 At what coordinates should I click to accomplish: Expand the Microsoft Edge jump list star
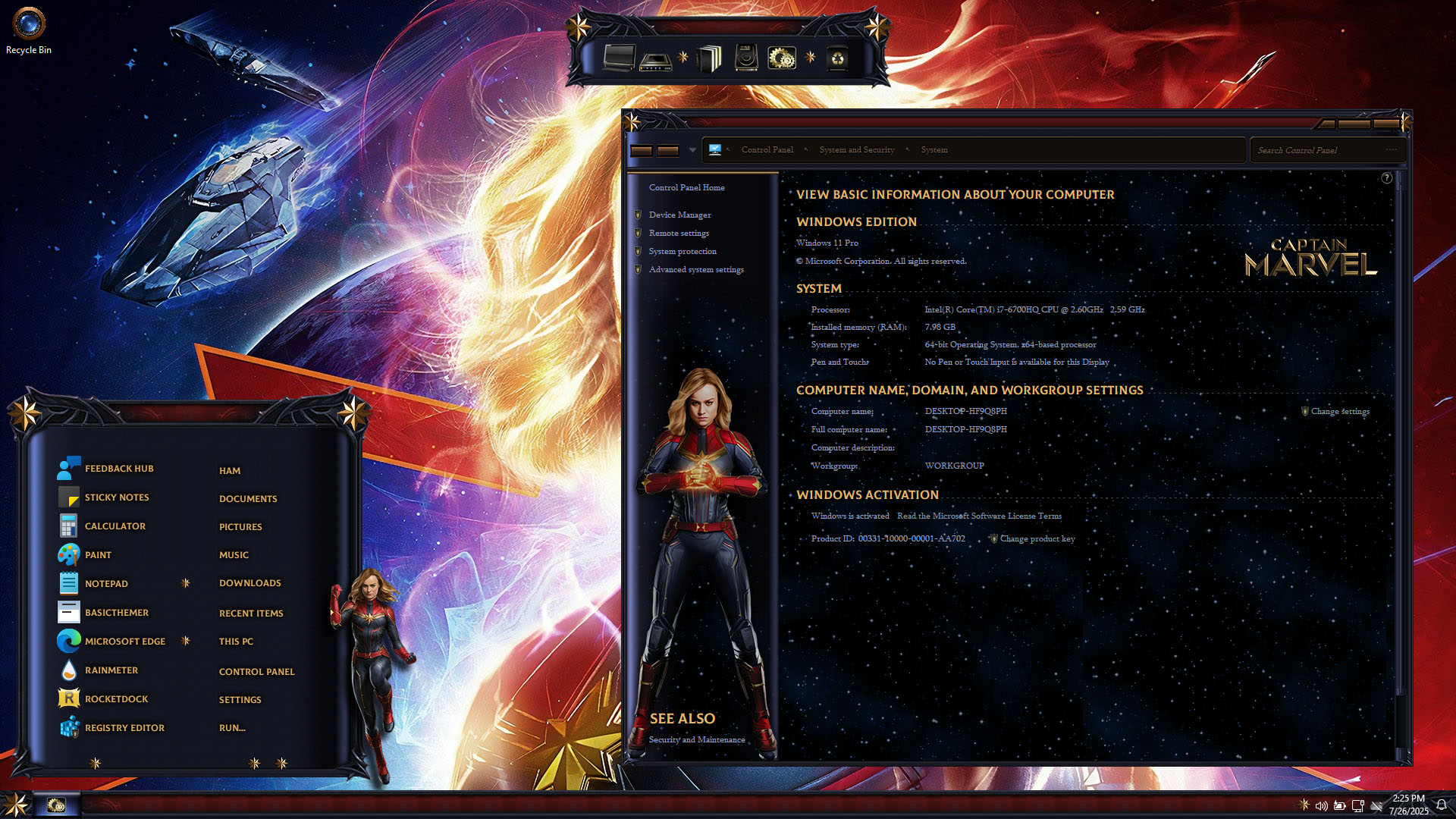click(186, 641)
